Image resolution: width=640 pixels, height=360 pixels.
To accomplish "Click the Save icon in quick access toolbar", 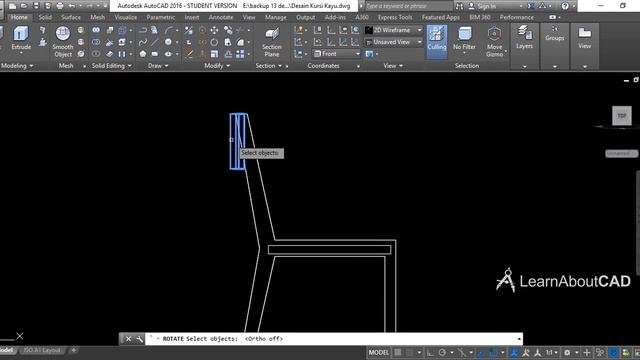I will pos(36,6).
